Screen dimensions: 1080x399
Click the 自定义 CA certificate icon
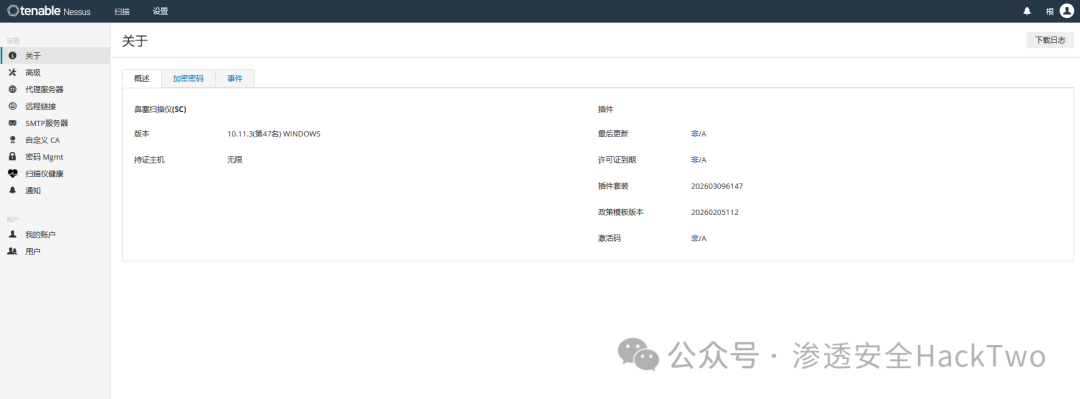click(12, 140)
